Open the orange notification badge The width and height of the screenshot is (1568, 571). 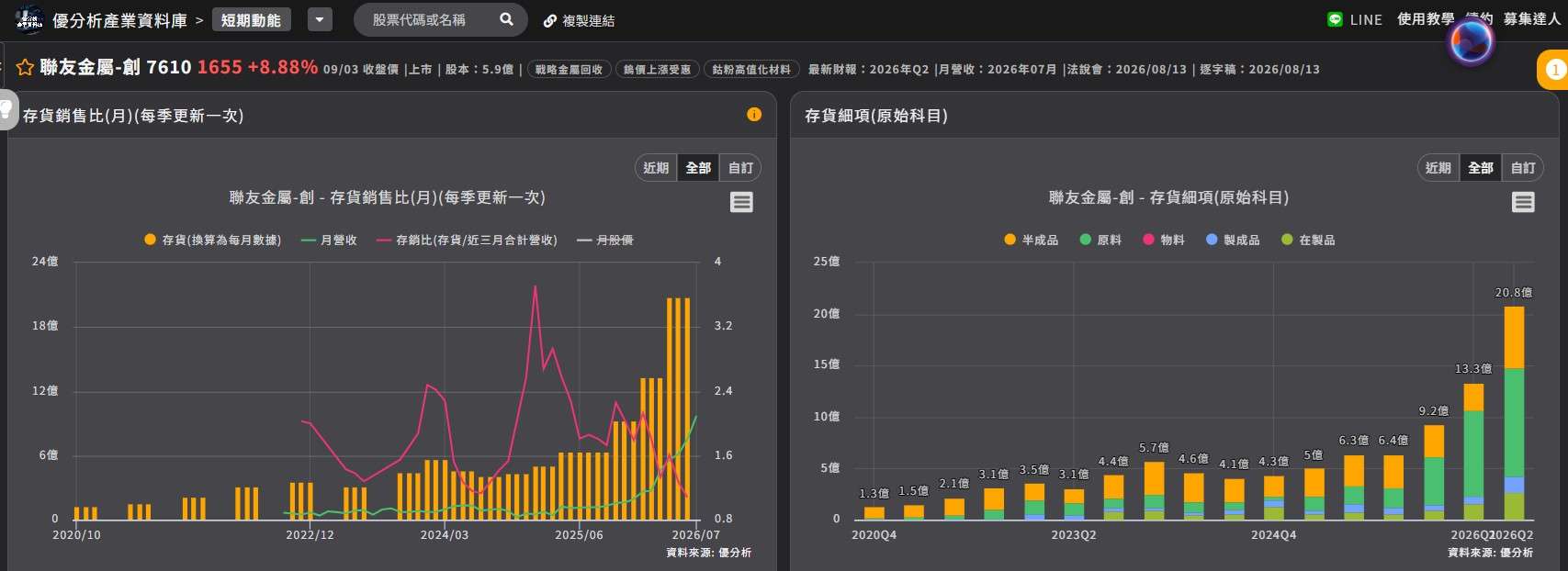(x=1553, y=70)
